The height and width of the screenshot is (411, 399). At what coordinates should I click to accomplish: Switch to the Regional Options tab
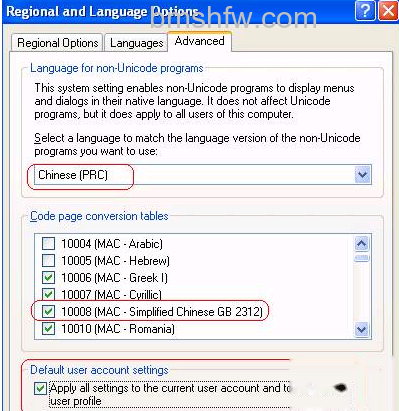click(58, 43)
